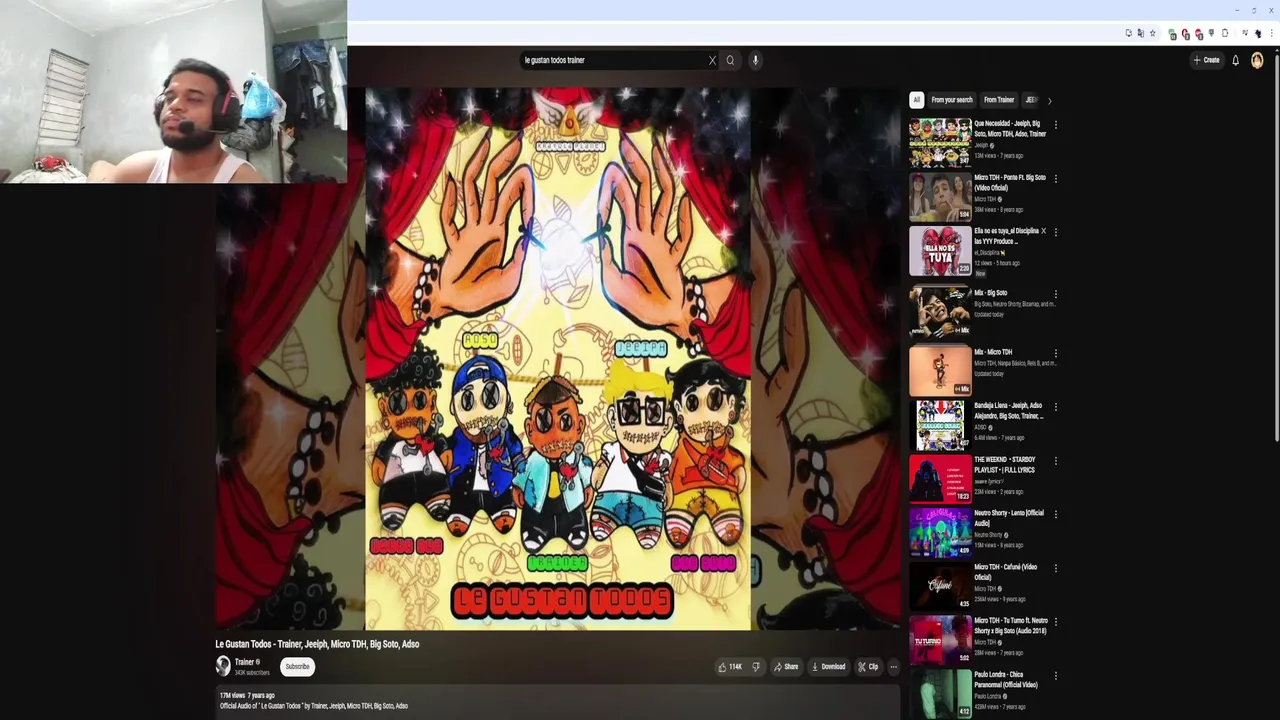
Task: Subscribe to the Trainer channel
Action: pyautogui.click(x=297, y=667)
